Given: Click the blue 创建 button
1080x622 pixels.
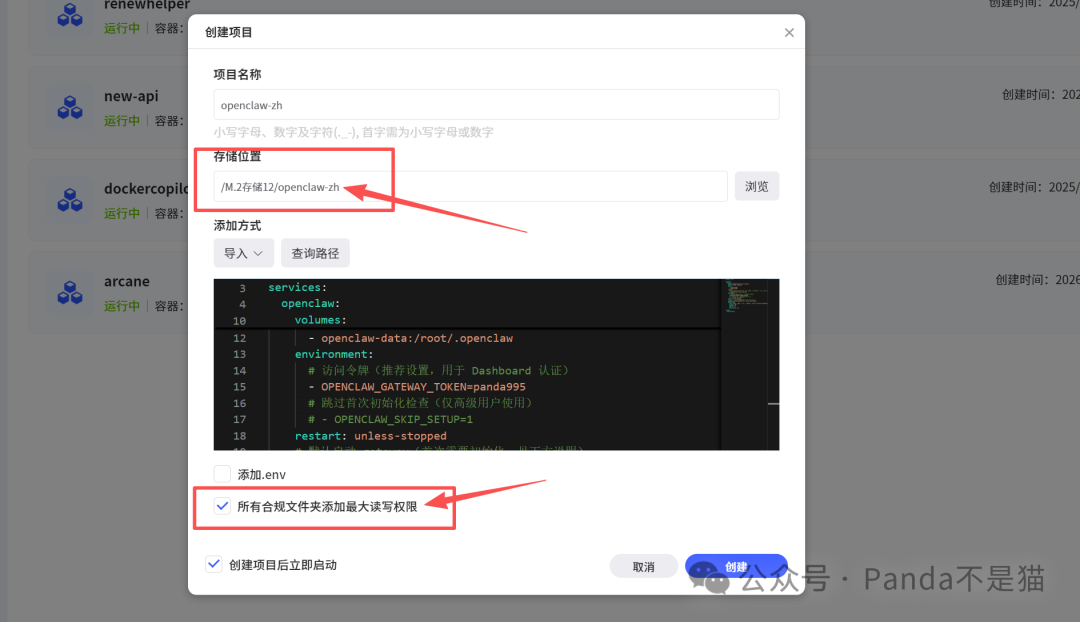Looking at the screenshot, I should [x=736, y=566].
